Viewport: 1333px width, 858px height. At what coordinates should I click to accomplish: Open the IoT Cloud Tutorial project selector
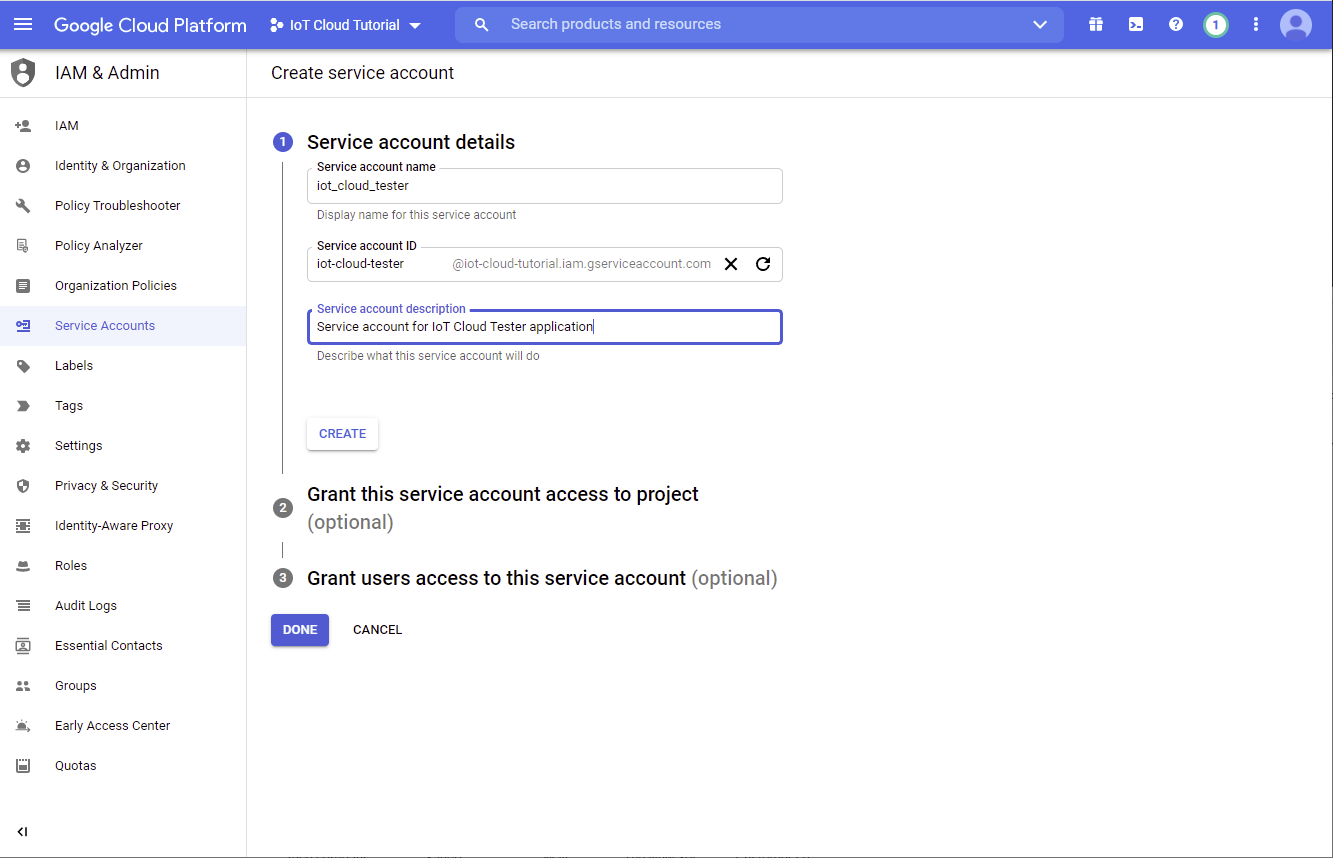[x=346, y=25]
